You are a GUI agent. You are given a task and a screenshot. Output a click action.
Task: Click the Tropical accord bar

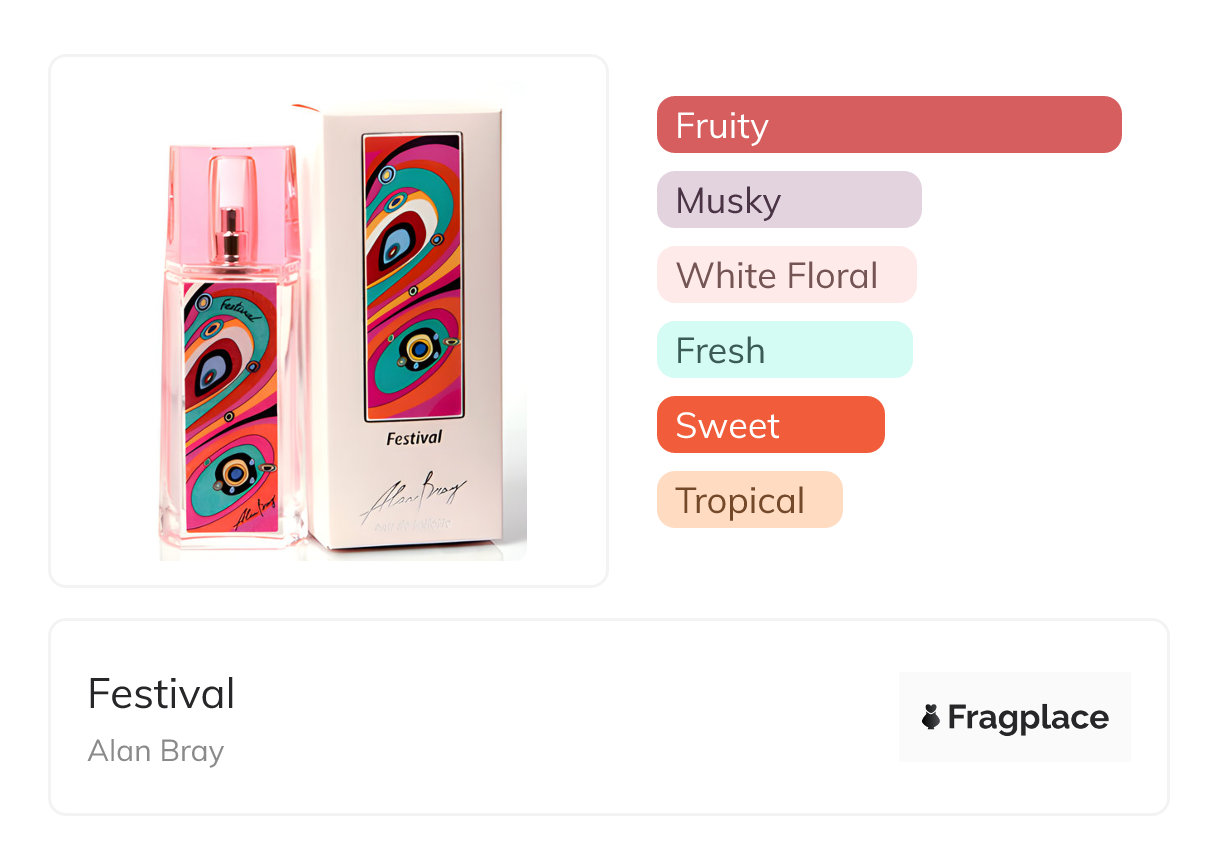point(749,500)
